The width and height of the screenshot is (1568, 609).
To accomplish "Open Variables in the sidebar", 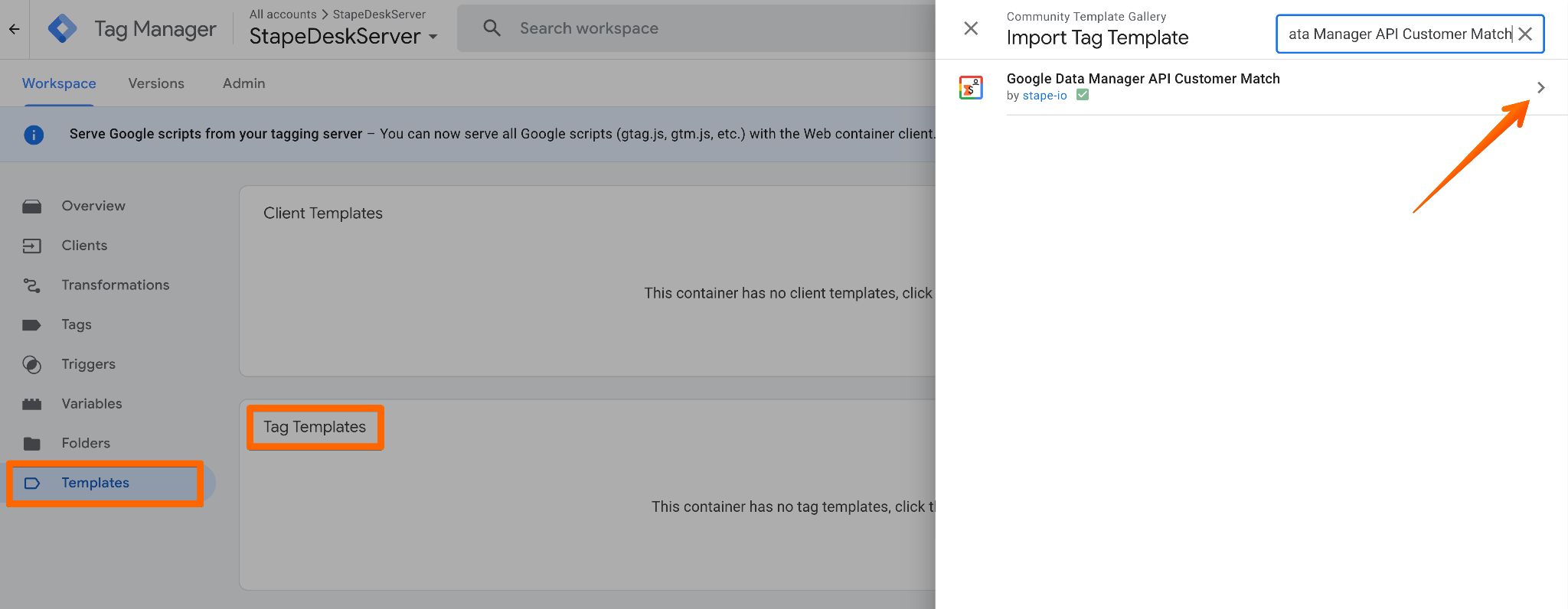I will pyautogui.click(x=92, y=404).
